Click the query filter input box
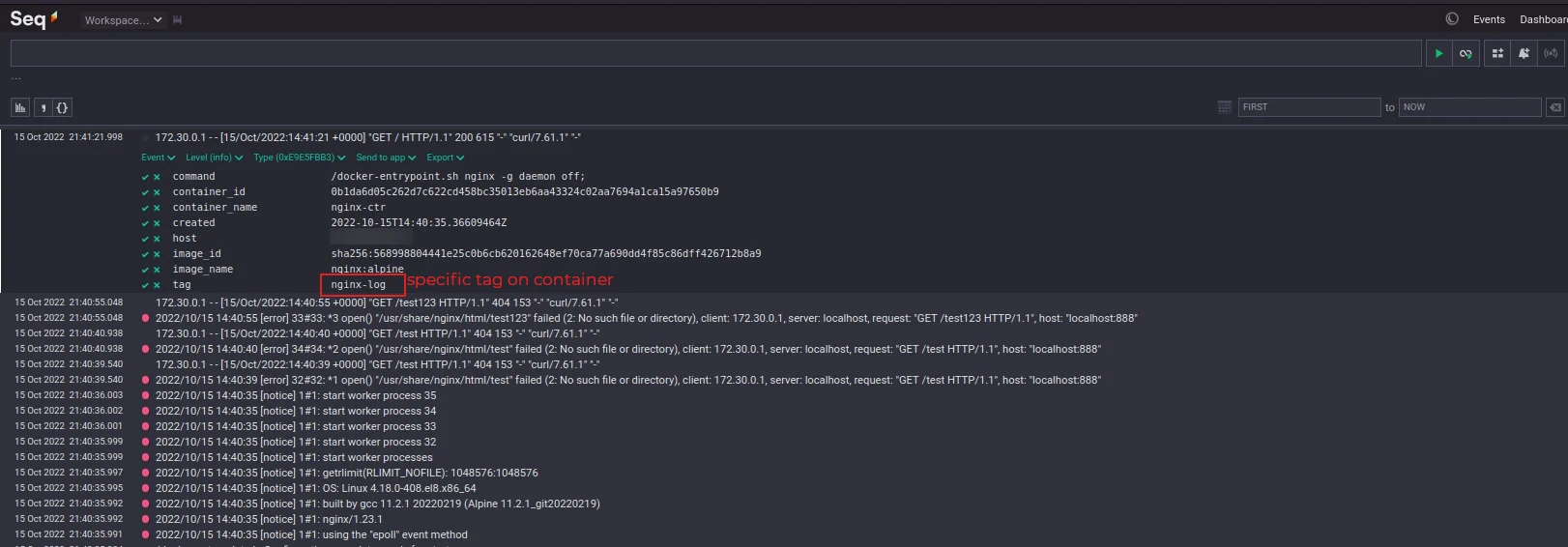 pyautogui.click(x=715, y=53)
